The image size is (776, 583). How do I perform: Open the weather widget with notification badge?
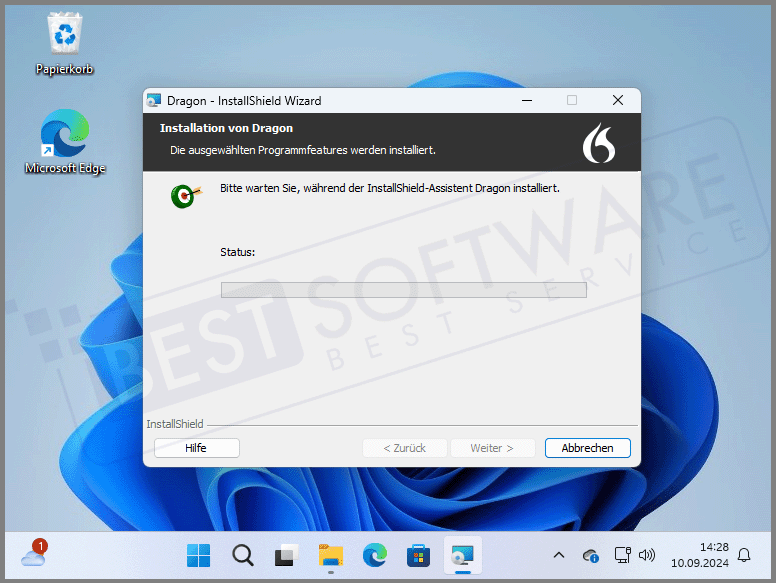pos(33,554)
